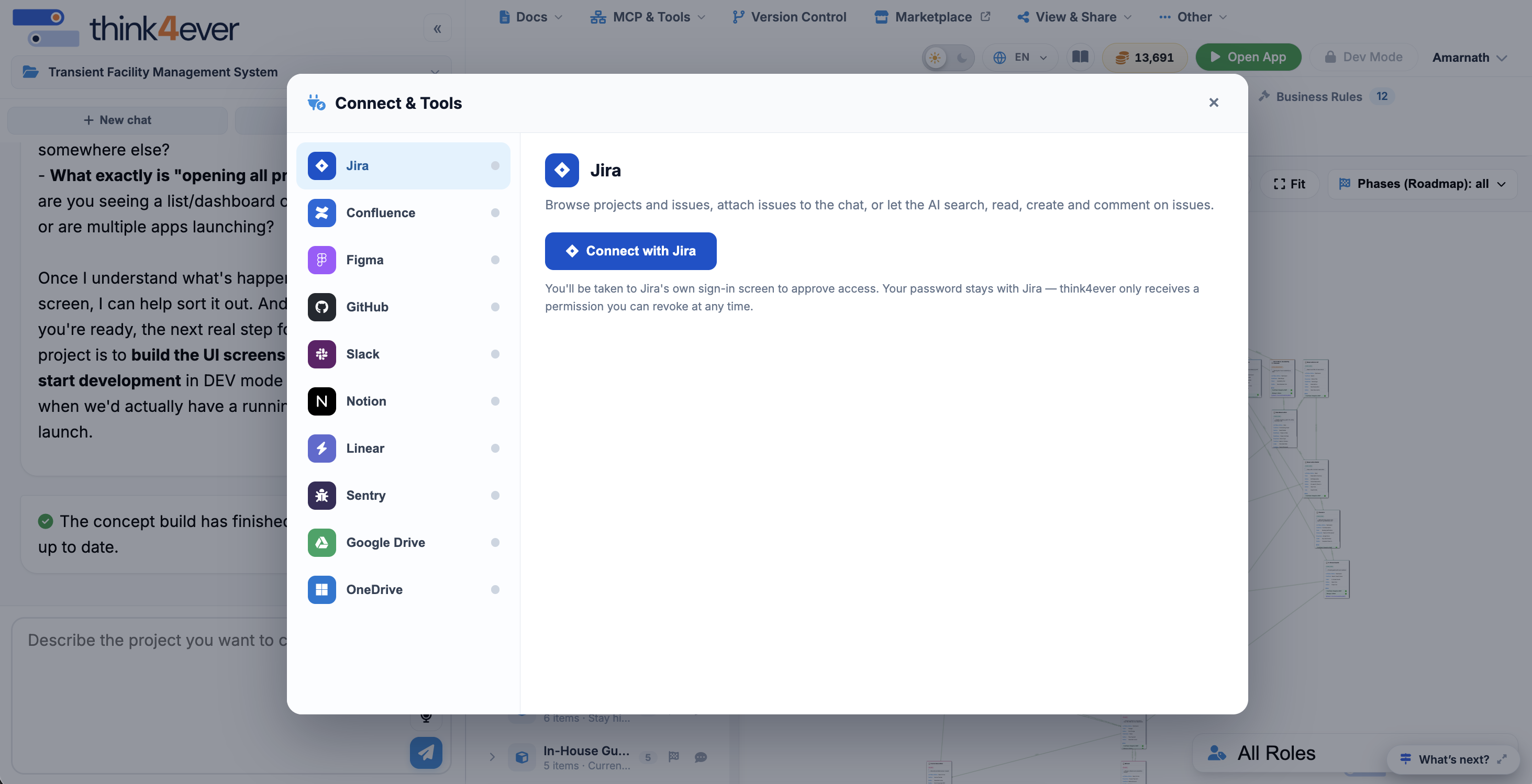Click the credits coin counter 13,691
Screen dimensions: 1532x784
[1144, 58]
